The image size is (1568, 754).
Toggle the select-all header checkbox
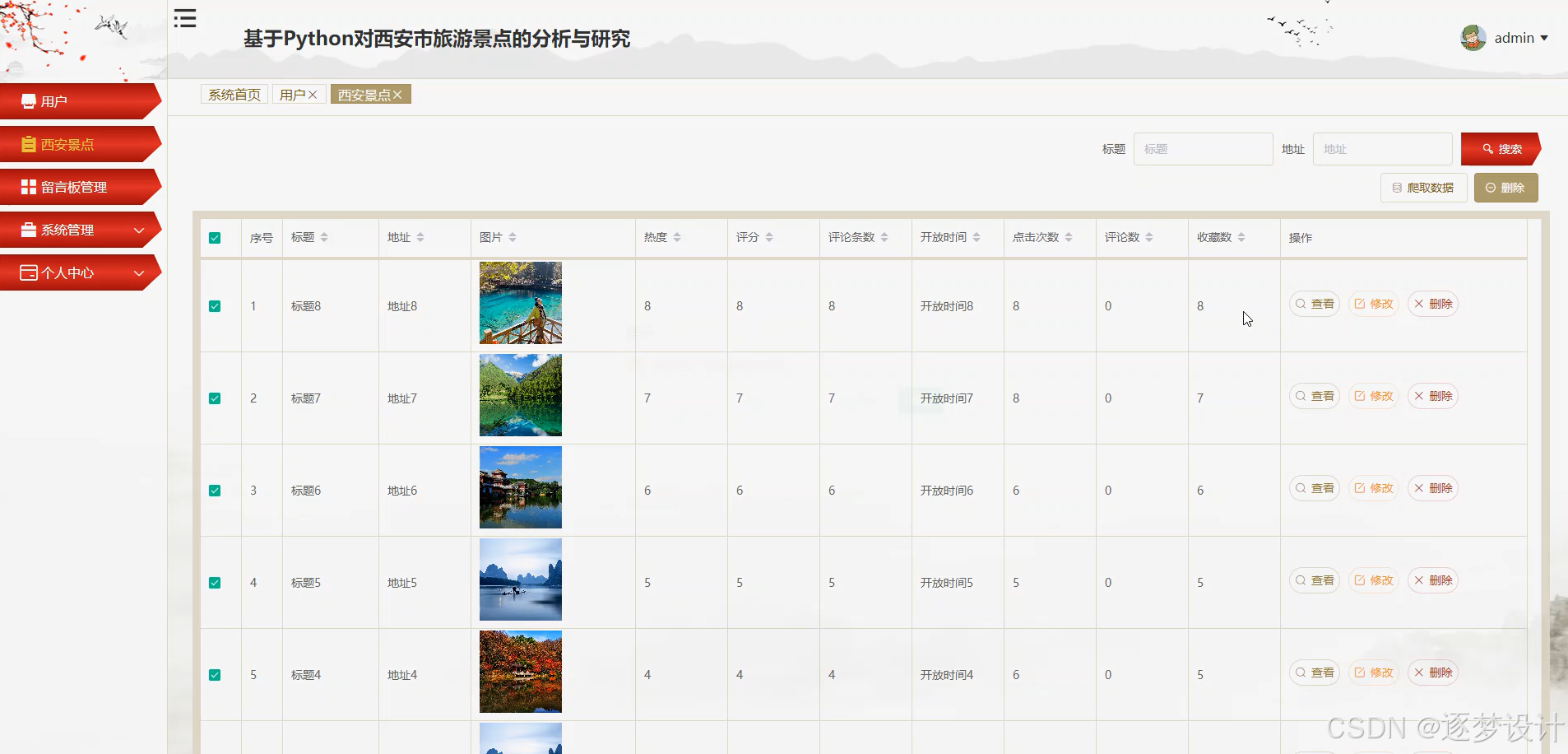tap(215, 238)
